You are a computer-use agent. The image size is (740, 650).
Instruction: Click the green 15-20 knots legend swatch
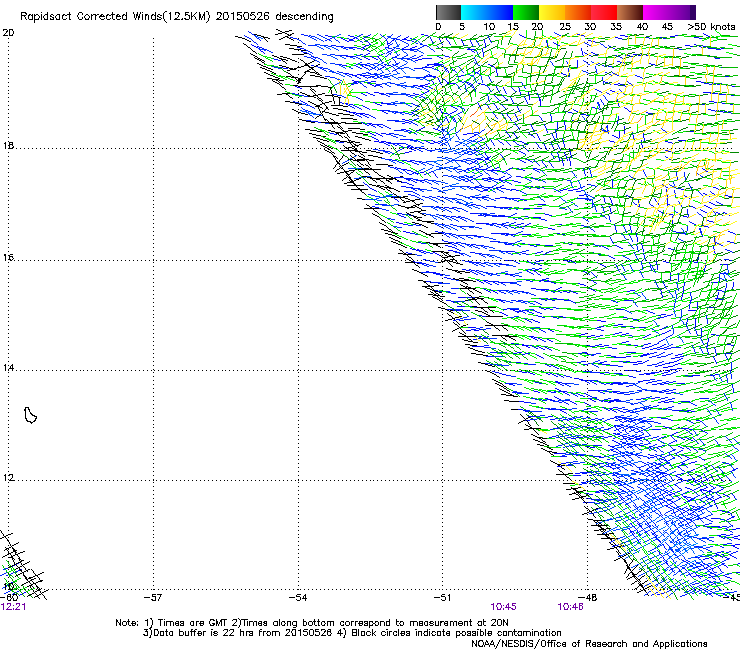click(x=526, y=12)
